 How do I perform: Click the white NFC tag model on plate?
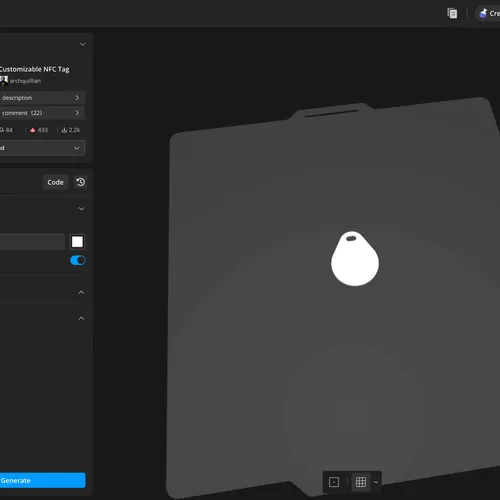tap(355, 259)
